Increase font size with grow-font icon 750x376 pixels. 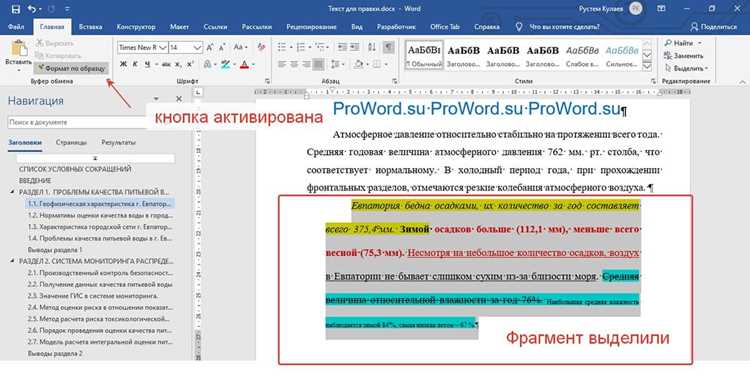point(210,47)
